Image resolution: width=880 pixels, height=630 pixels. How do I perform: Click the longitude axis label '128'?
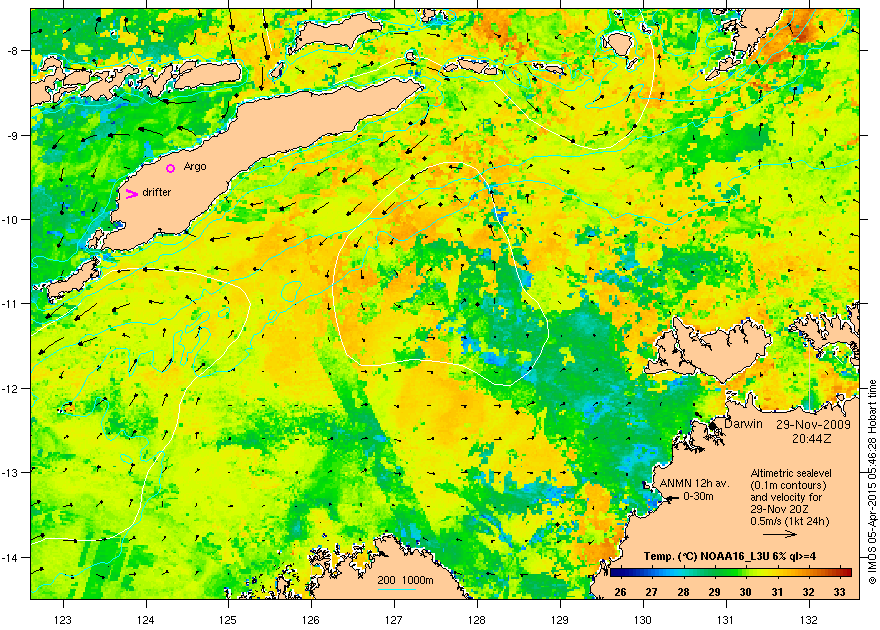coord(477,620)
